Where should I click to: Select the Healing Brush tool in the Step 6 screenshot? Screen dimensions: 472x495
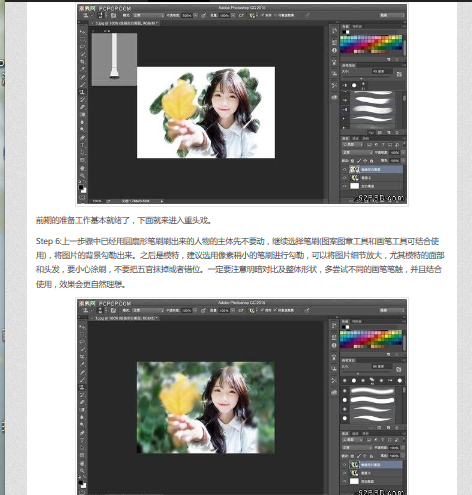pos(82,372)
